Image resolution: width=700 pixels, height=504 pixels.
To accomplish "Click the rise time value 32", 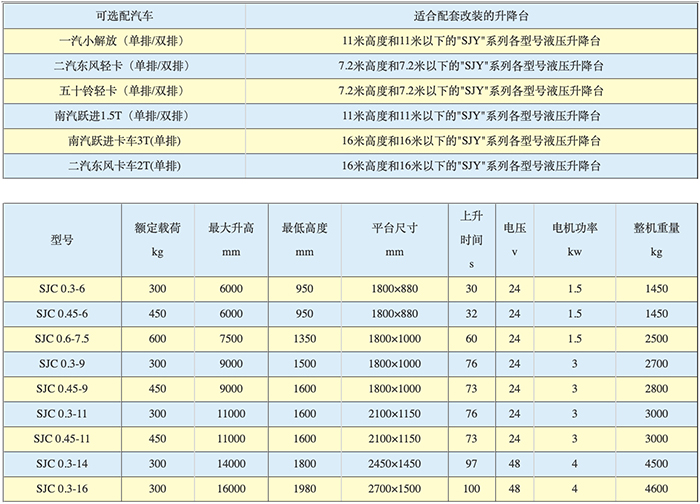I will tap(471, 314).
